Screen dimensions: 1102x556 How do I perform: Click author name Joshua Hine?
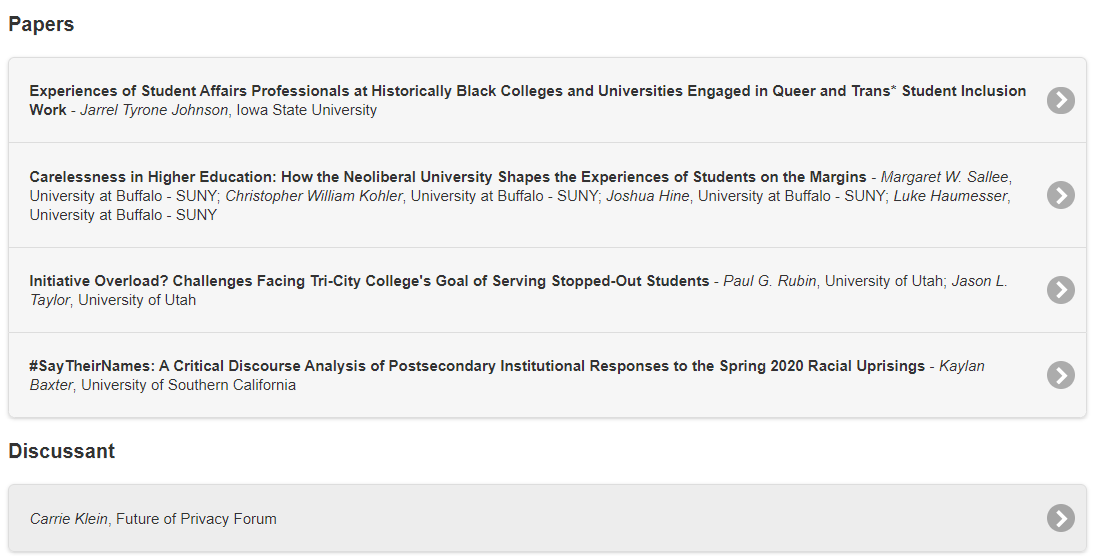647,196
